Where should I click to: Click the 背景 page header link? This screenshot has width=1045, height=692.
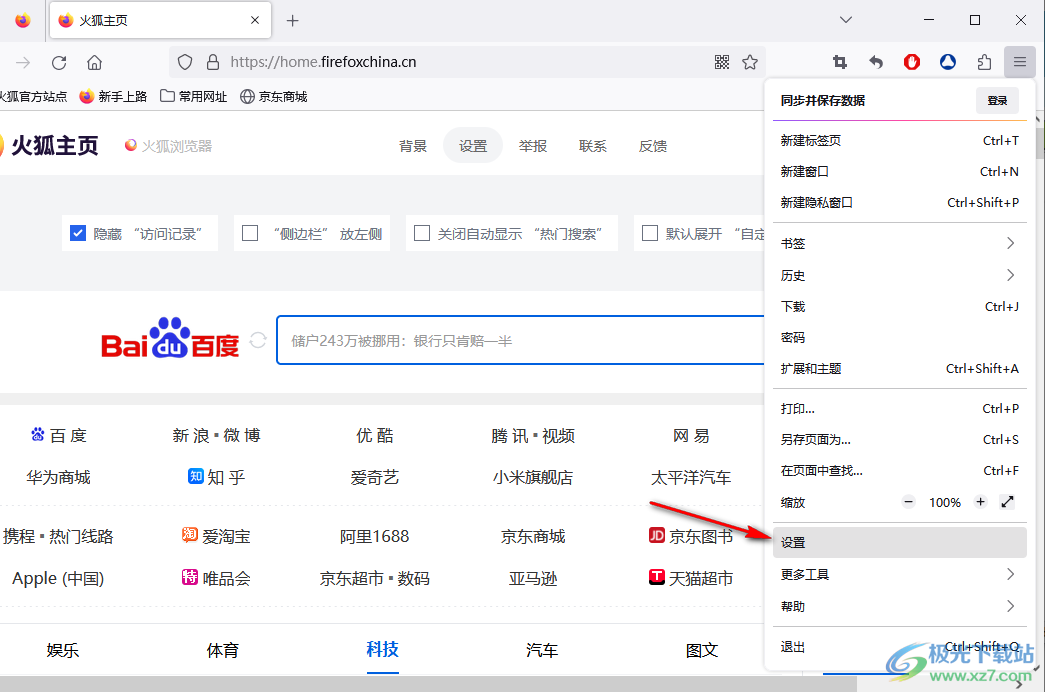click(413, 145)
